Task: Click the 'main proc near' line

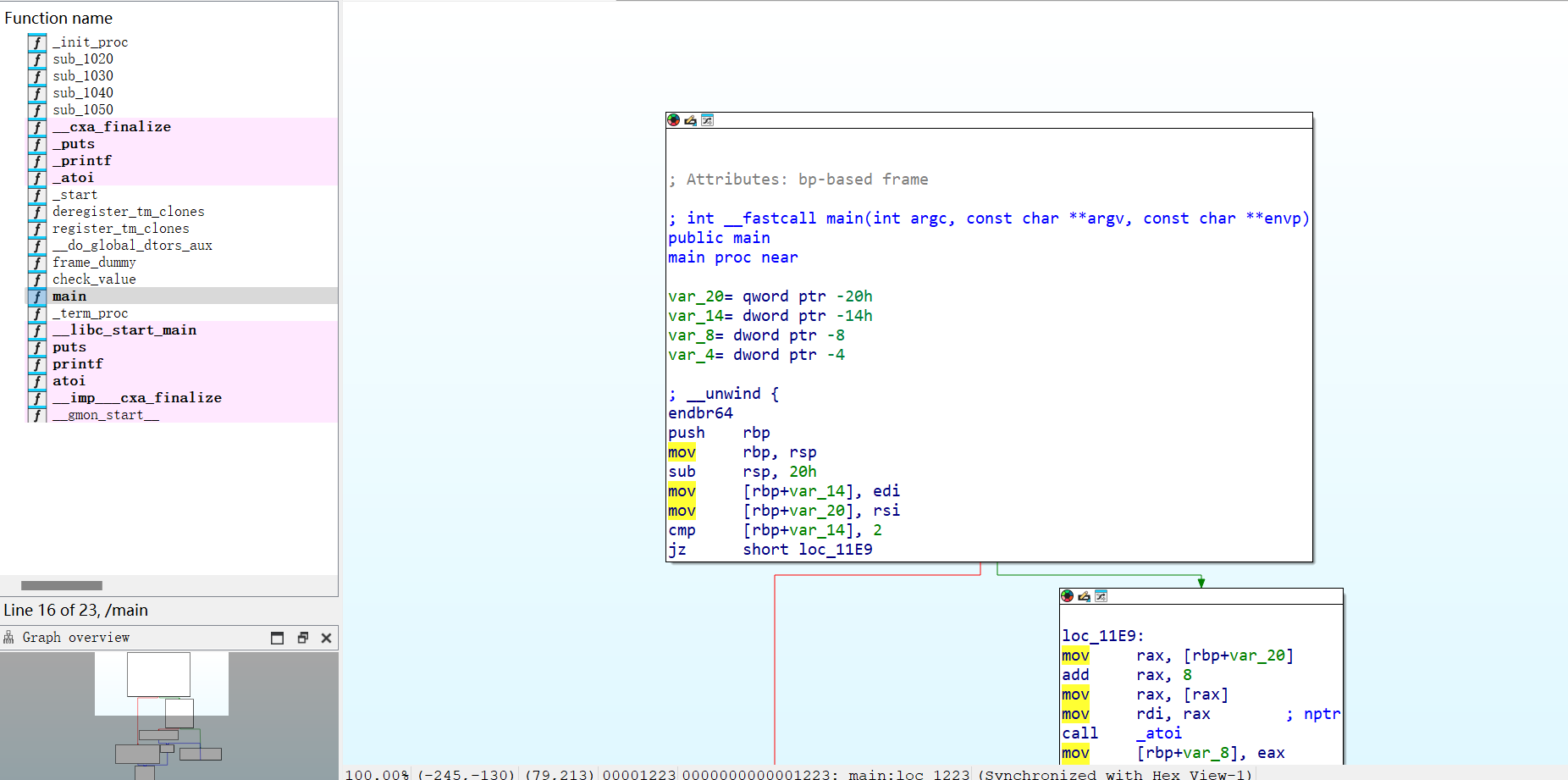Action: click(x=733, y=257)
